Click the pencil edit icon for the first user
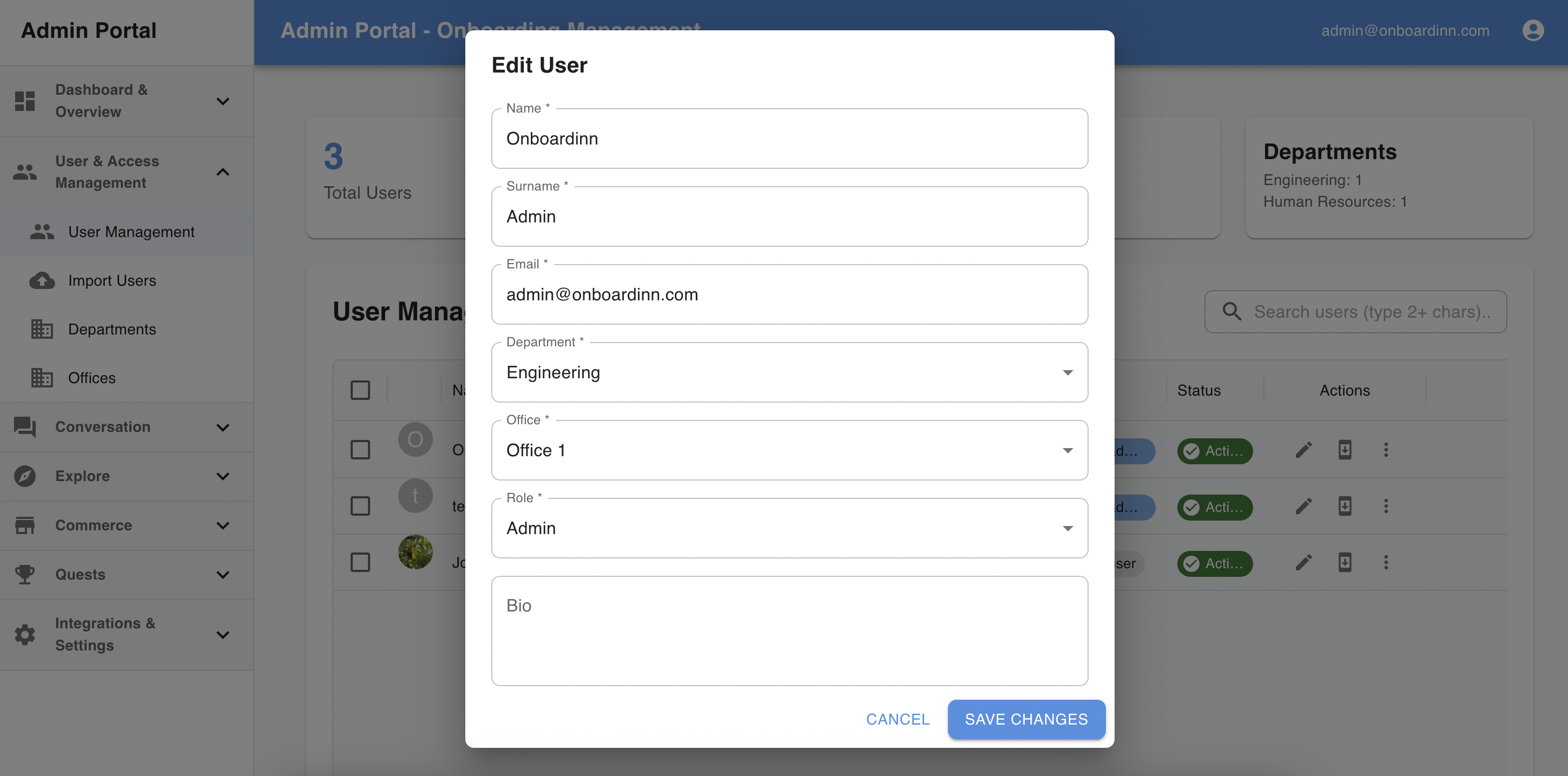 1304,450
